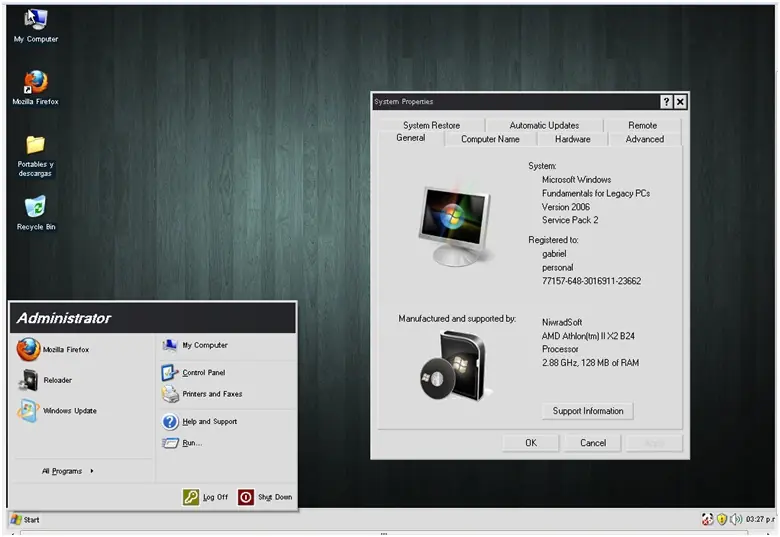Click the Windows monitor image in System Properties
The width and height of the screenshot is (780, 537).
coord(454,225)
